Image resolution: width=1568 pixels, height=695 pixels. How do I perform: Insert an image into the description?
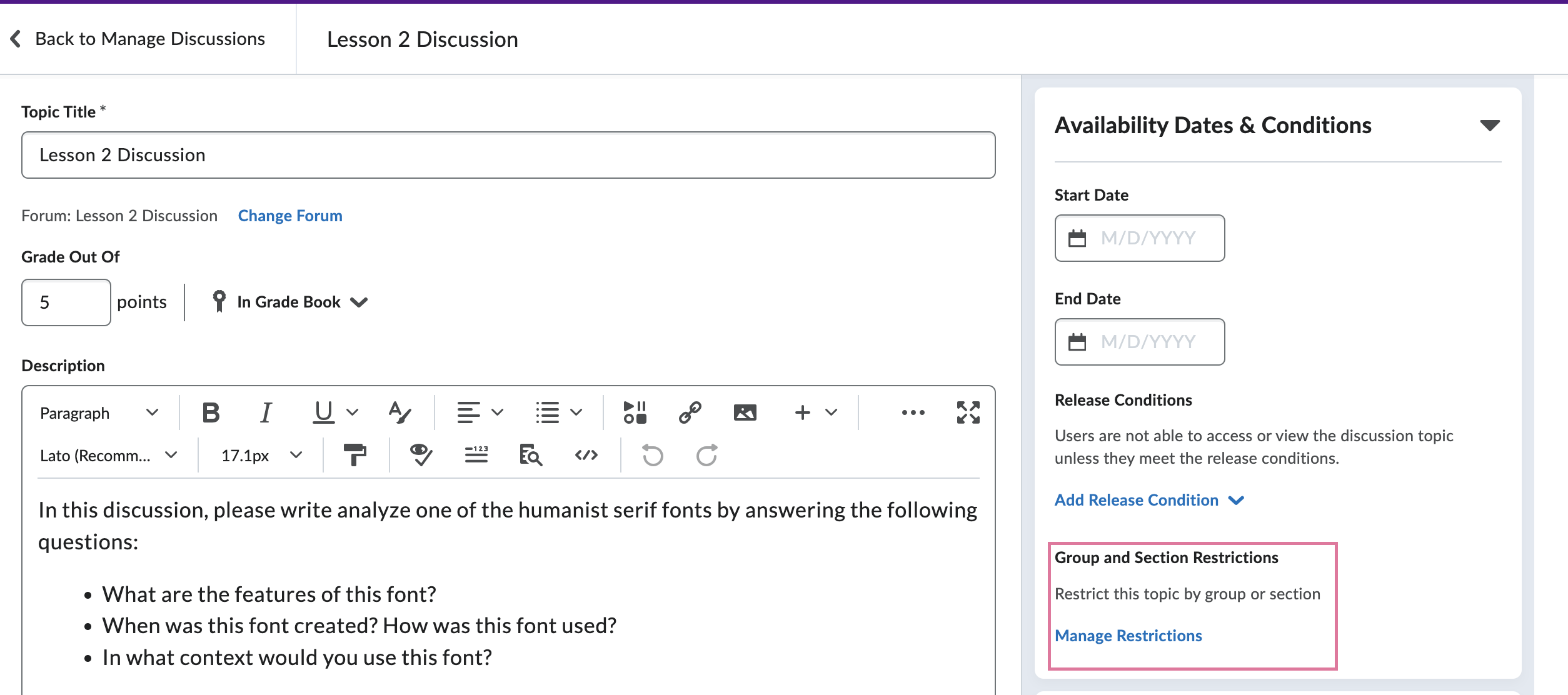[745, 412]
